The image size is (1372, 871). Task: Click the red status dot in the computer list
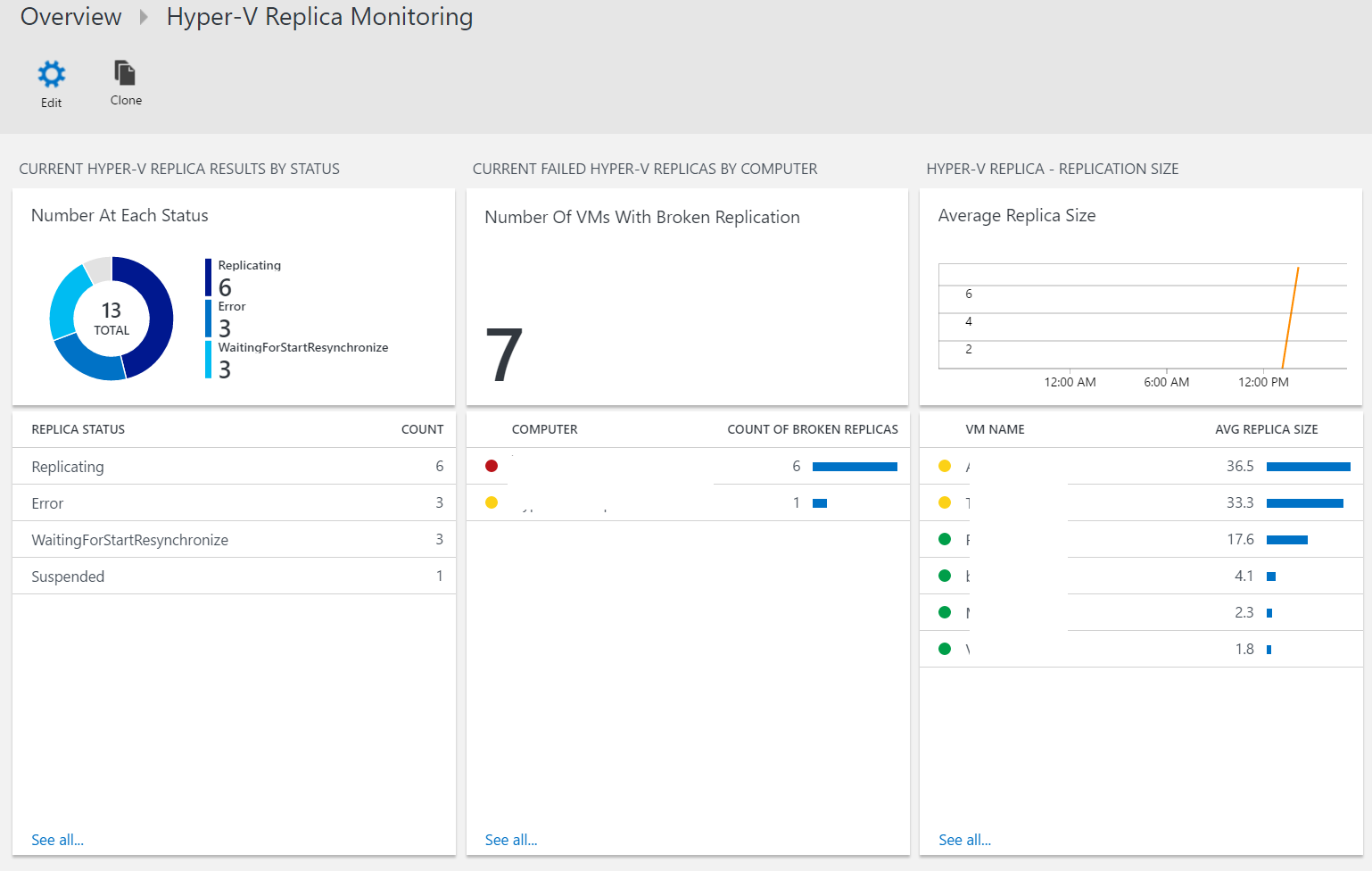coord(492,466)
